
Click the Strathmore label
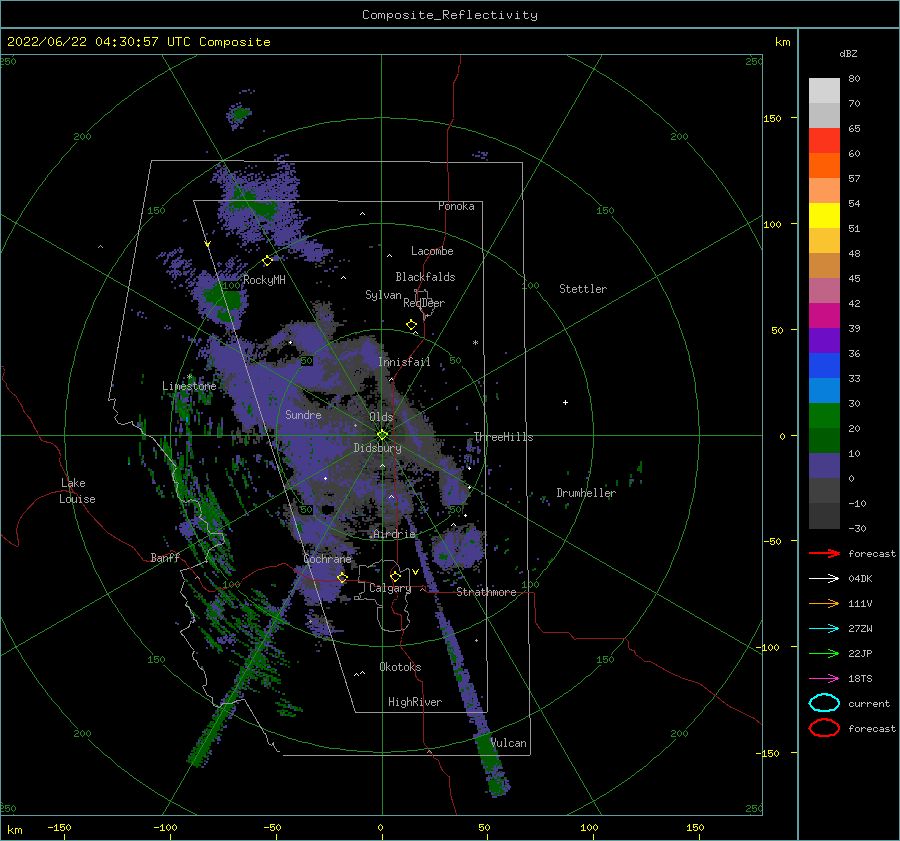tap(486, 592)
